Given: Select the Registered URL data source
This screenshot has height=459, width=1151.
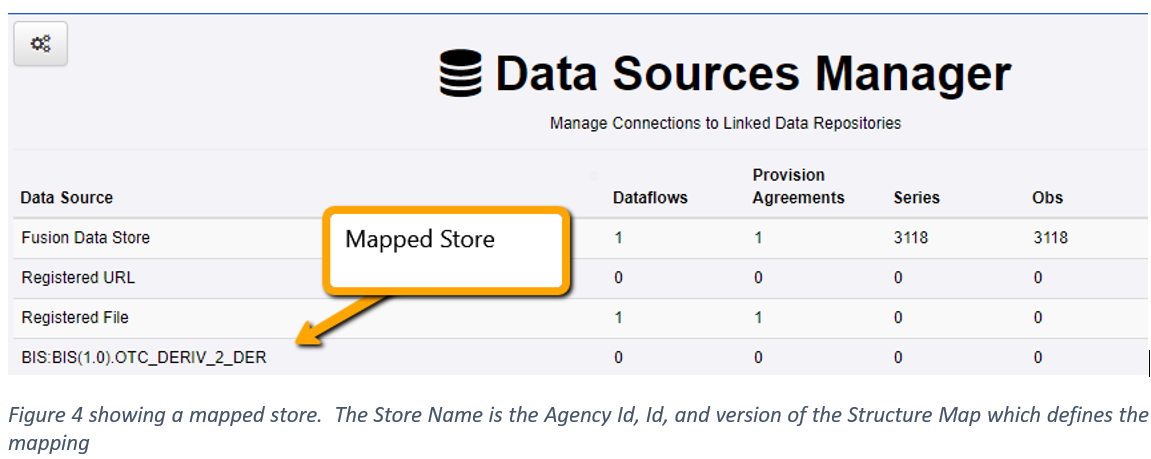Looking at the screenshot, I should tap(78, 278).
